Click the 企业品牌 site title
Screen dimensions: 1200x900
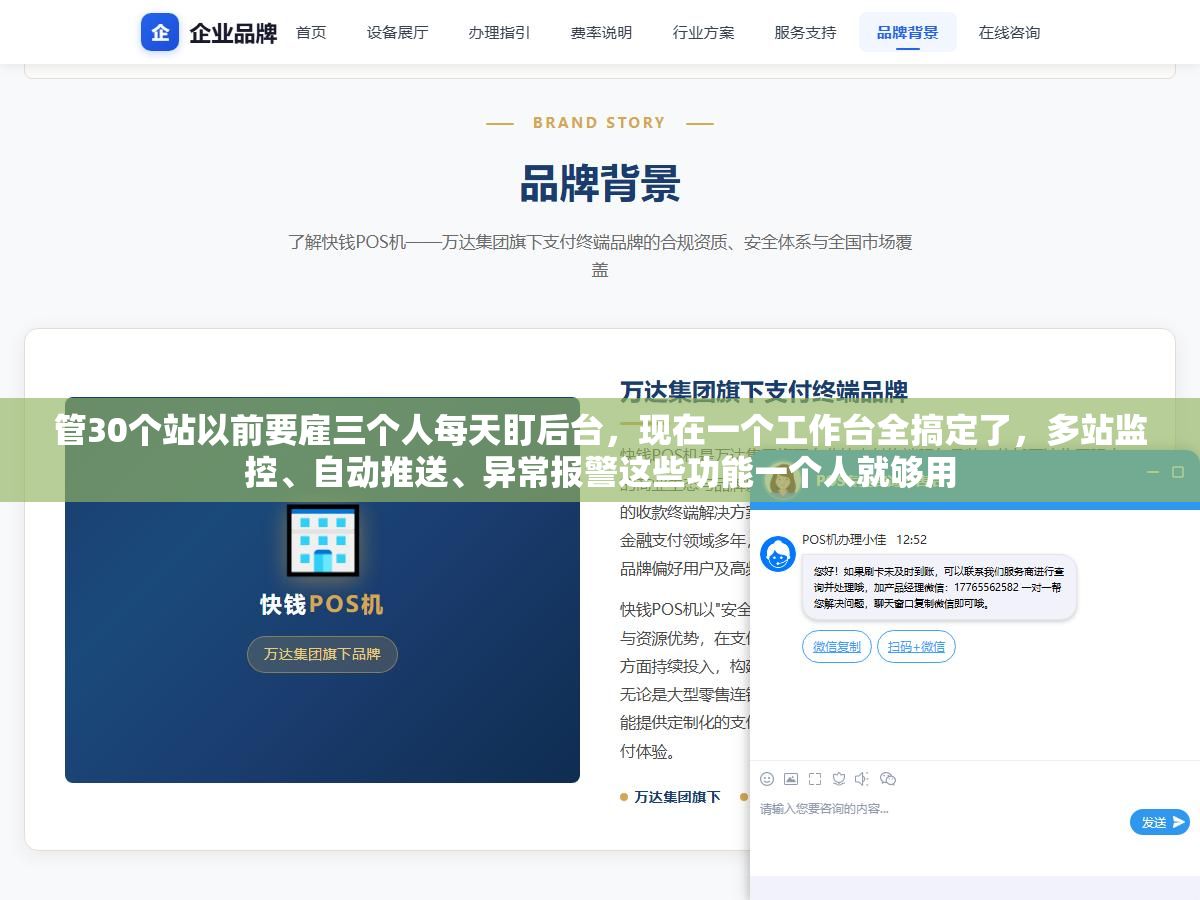233,33
